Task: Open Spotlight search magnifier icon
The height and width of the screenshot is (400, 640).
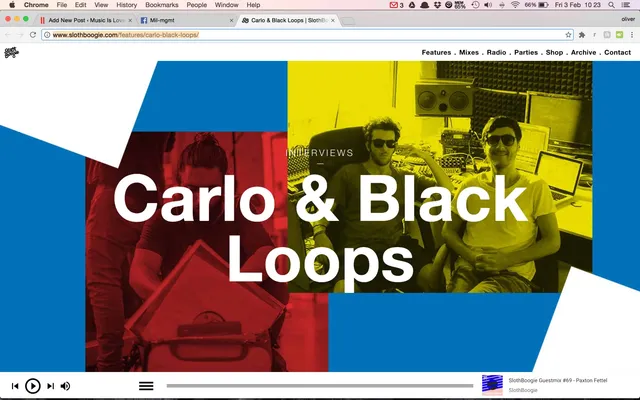Action: [x=611, y=5]
